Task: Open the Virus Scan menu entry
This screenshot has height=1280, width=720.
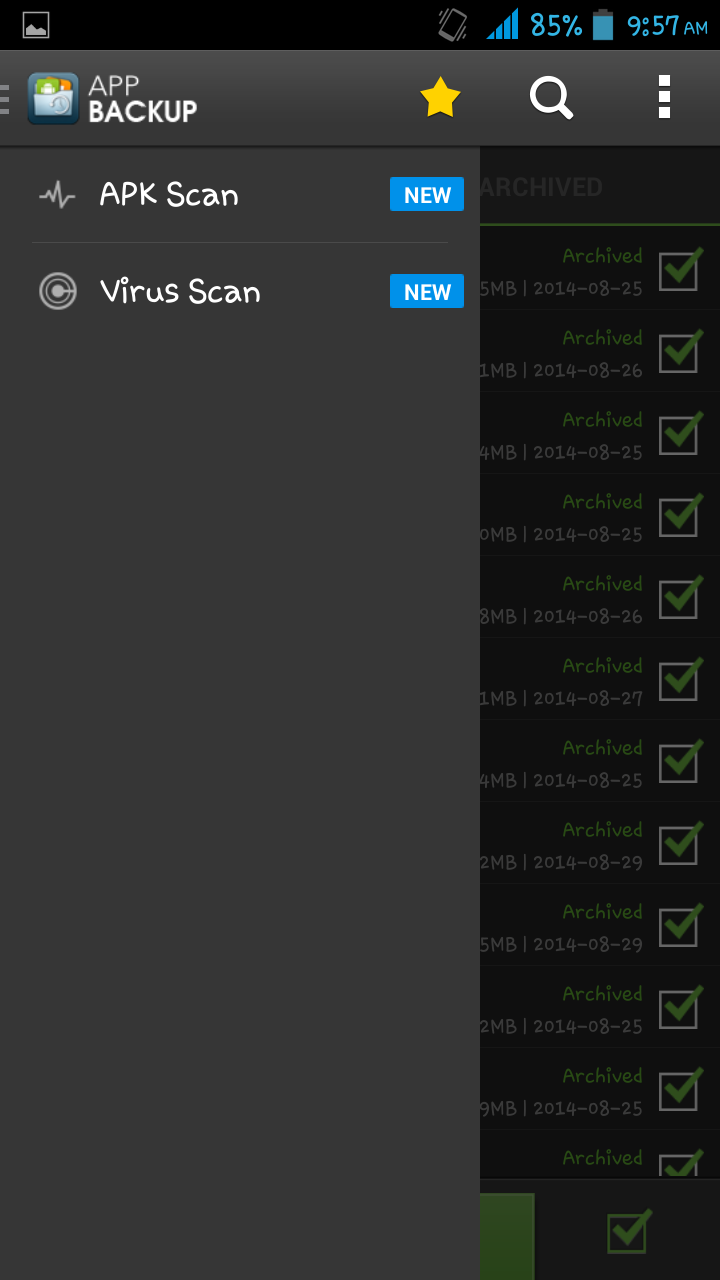Action: (240, 292)
